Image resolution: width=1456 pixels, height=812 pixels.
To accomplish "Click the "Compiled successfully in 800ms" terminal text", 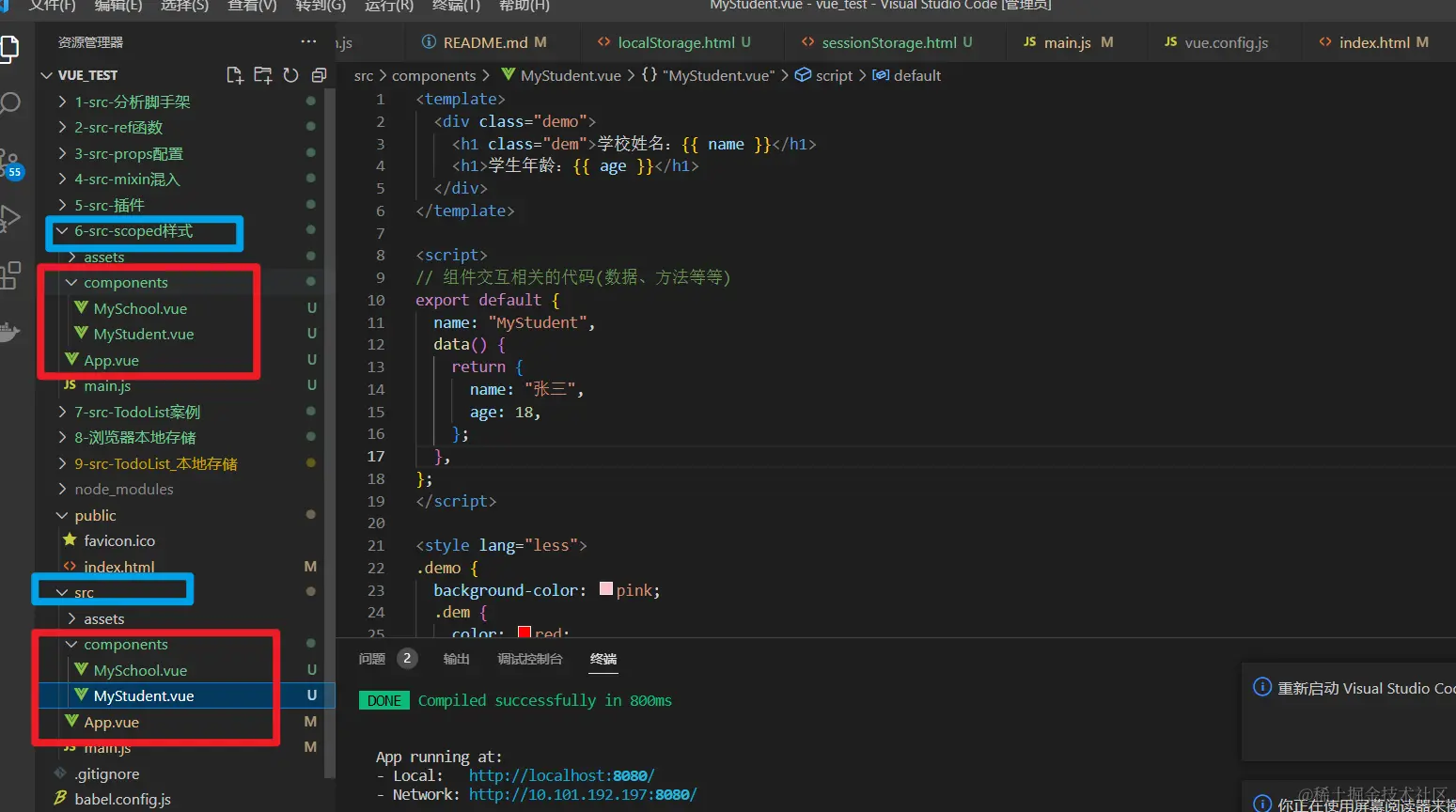I will click(545, 700).
